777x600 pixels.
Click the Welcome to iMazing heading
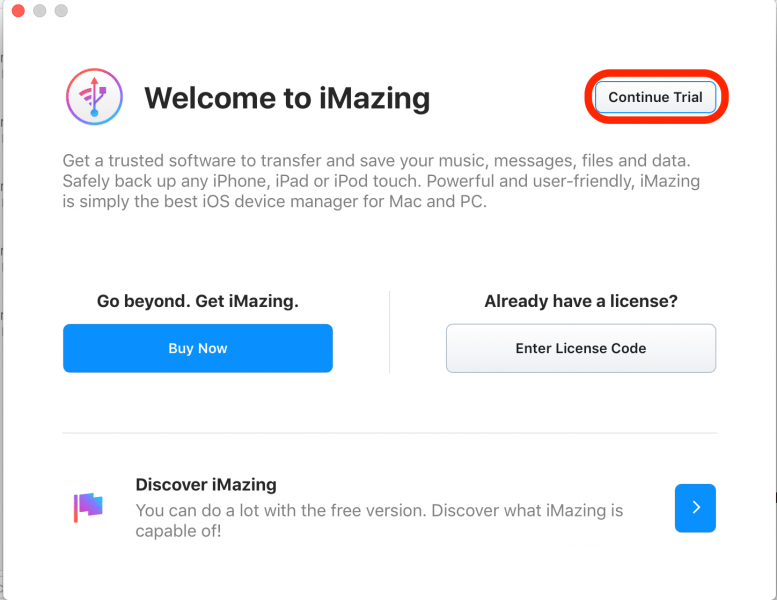click(287, 98)
